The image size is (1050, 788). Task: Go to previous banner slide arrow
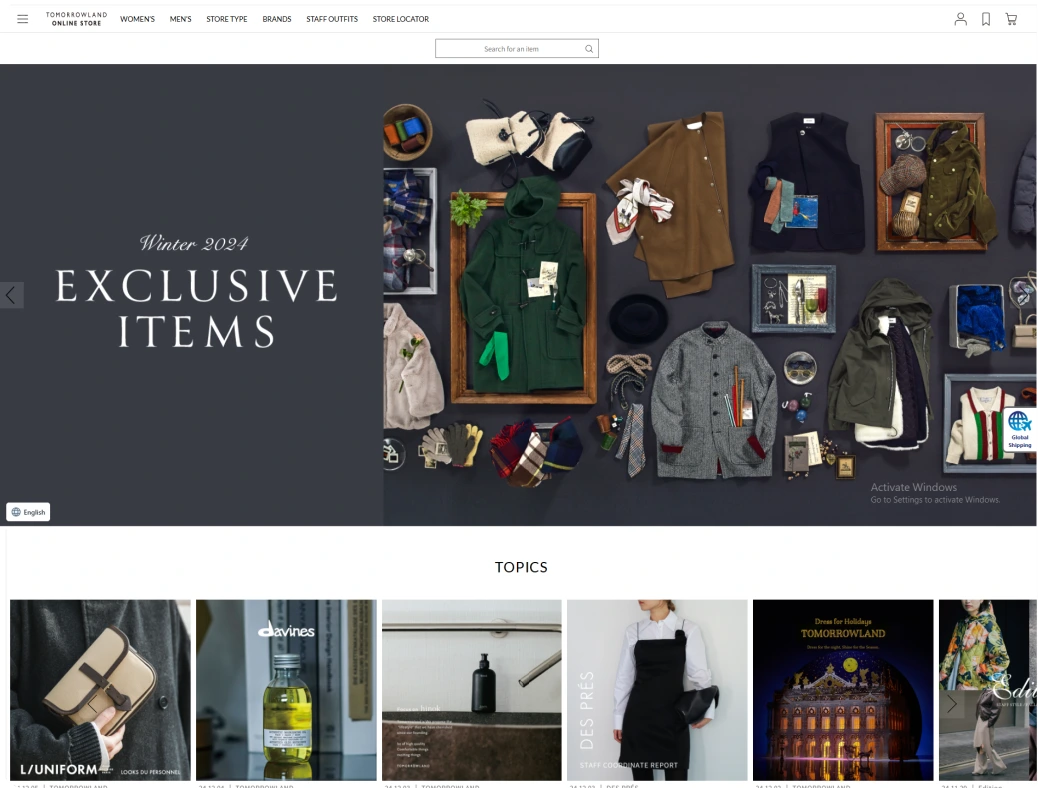[x=8, y=294]
